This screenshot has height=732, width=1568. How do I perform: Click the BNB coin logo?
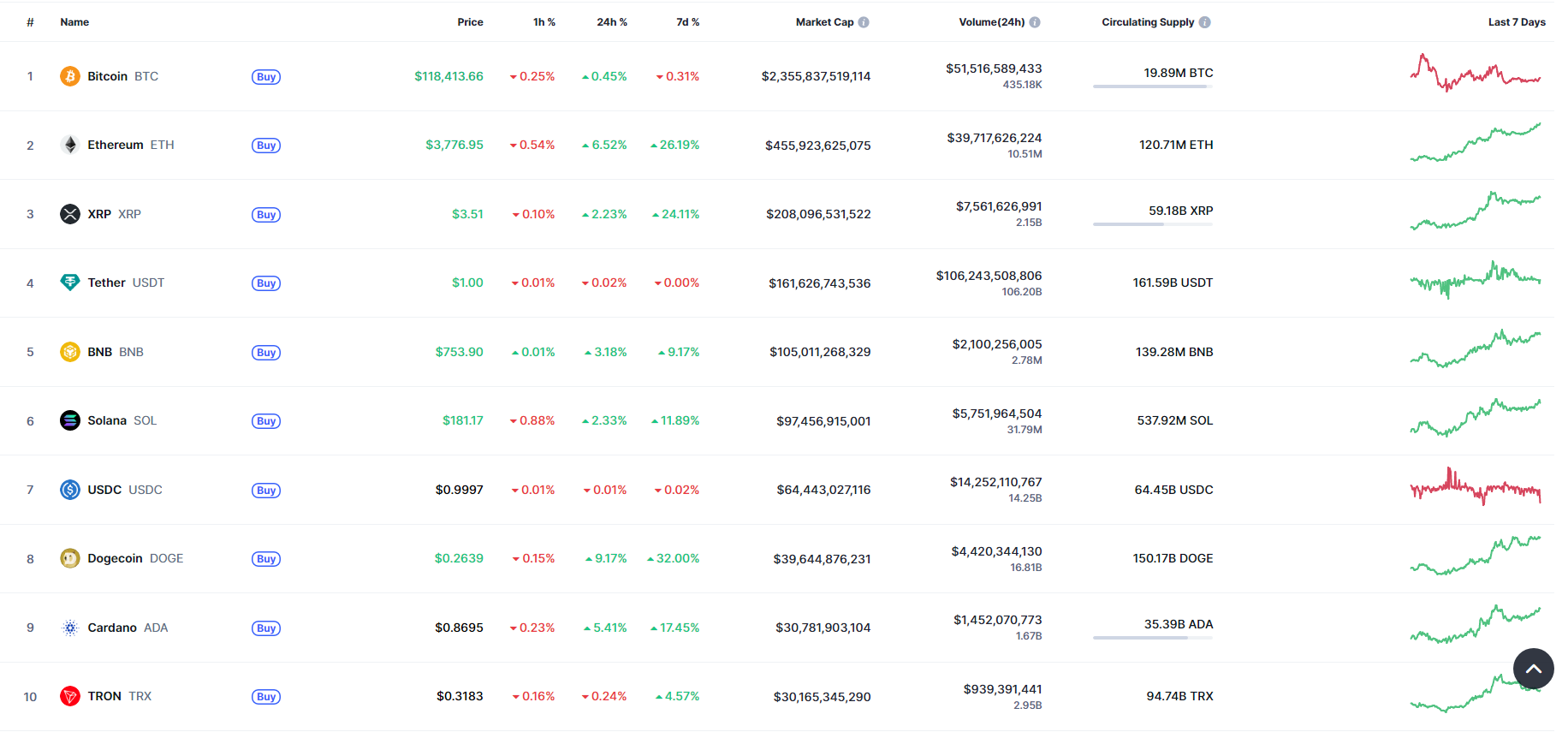pos(70,352)
